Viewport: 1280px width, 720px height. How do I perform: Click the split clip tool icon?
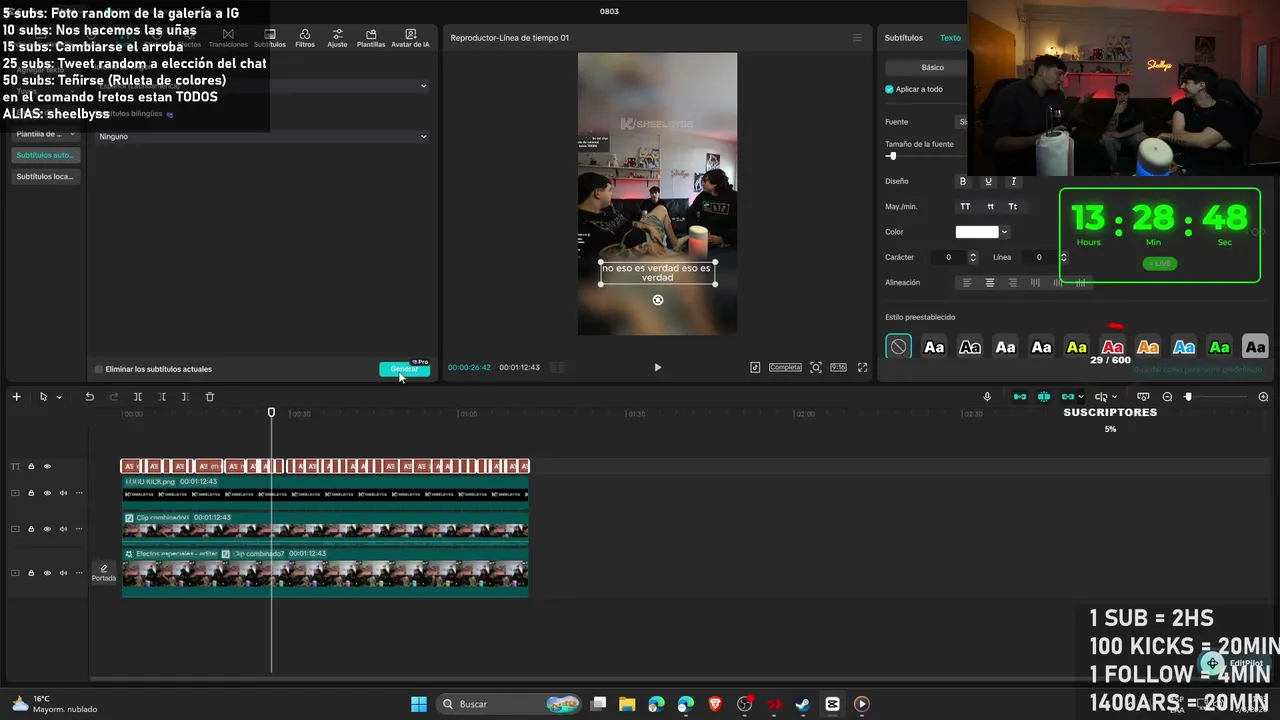coord(138,397)
